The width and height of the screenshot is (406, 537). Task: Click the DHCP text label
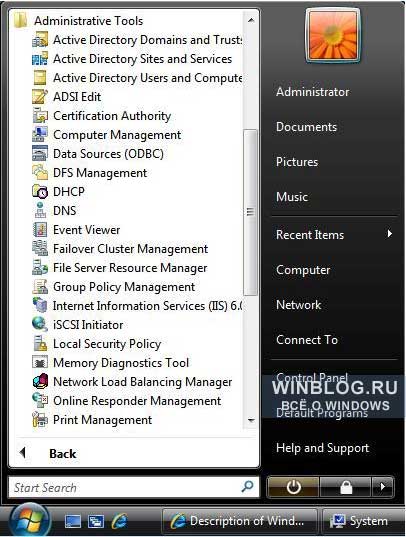(69, 192)
